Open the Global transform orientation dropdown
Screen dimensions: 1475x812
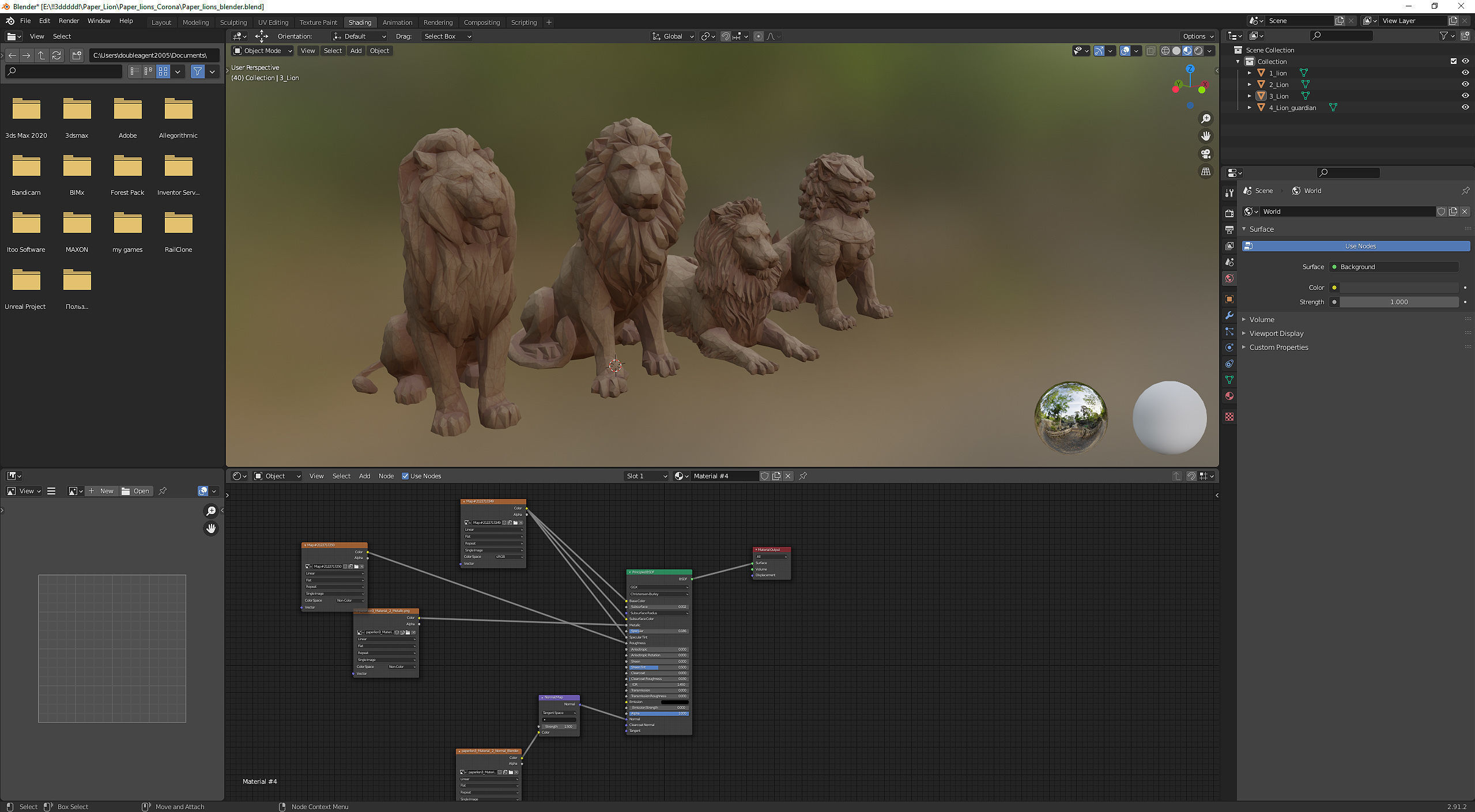(673, 36)
